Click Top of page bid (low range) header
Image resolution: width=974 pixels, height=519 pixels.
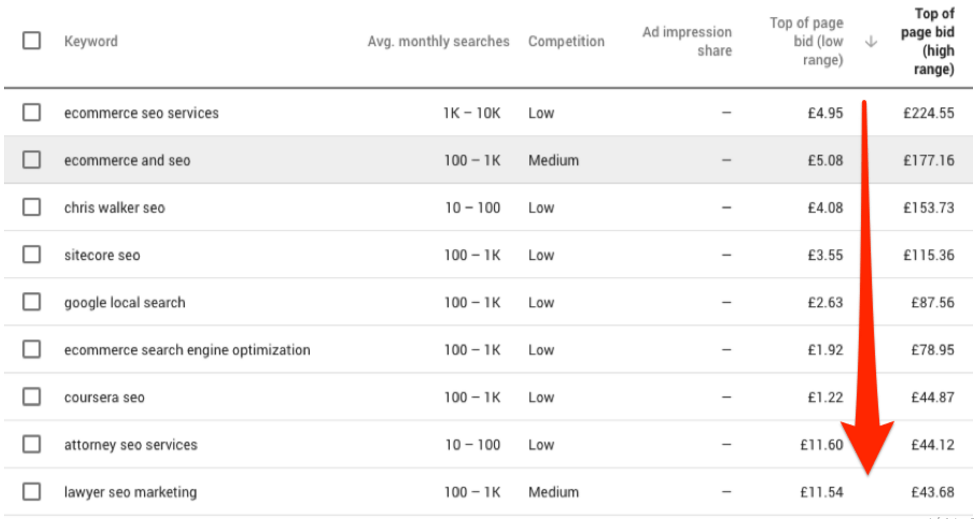pos(806,41)
